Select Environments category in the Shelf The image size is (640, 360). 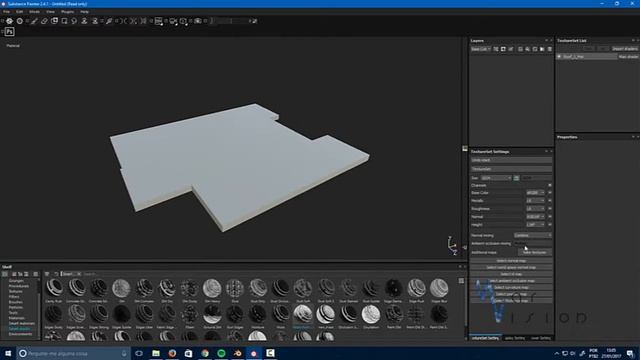(20, 334)
